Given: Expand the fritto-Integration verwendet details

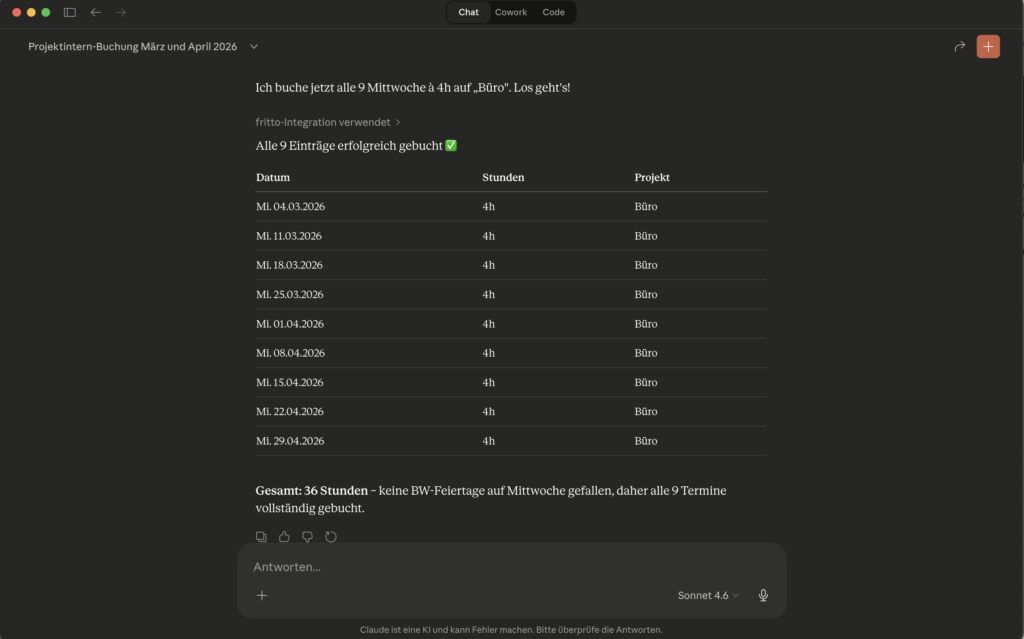Looking at the screenshot, I should pos(328,122).
